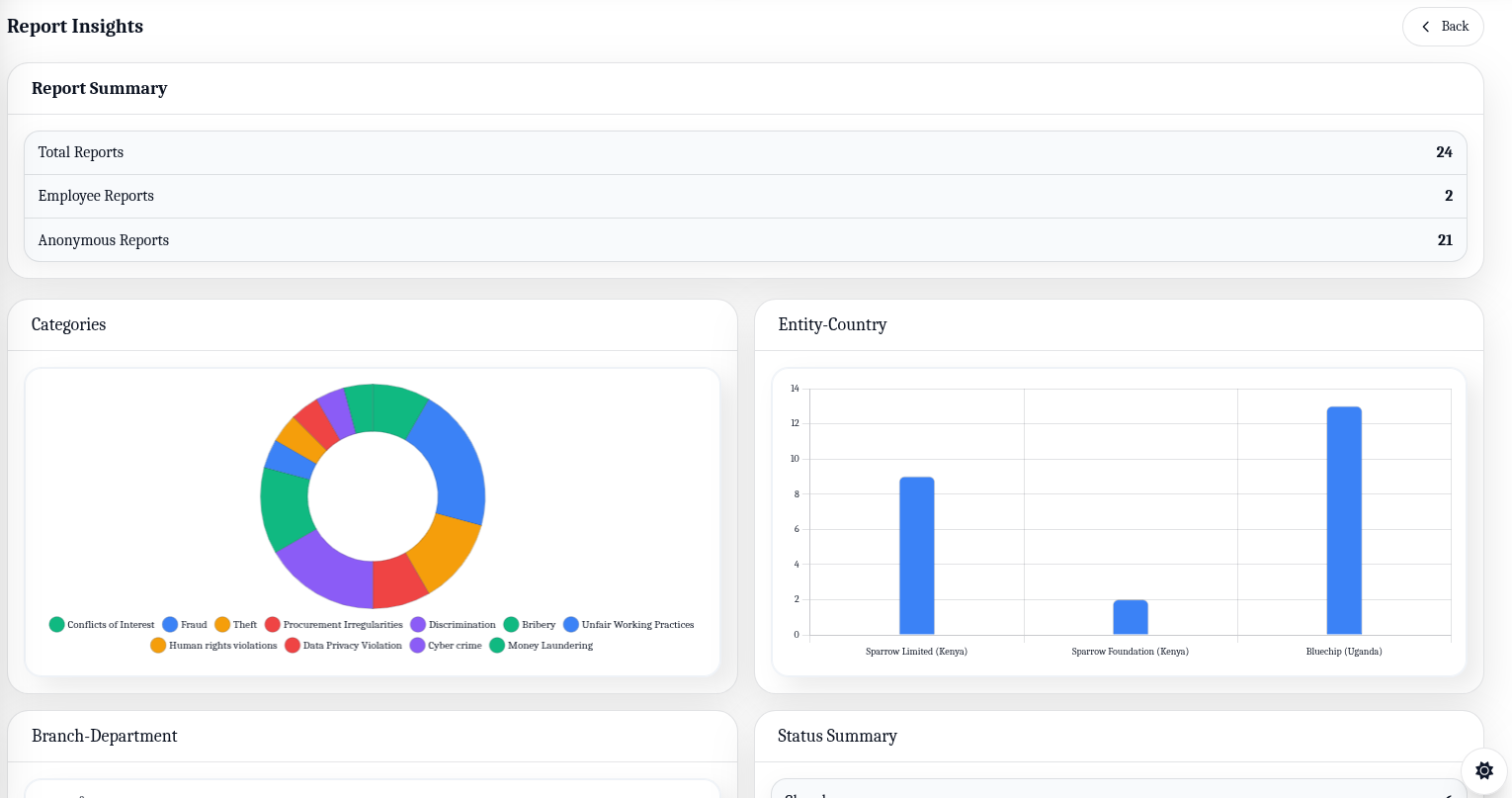Click the purple Cyber crime legend dot
Viewport: 1512px width, 798px height.
[x=416, y=645]
